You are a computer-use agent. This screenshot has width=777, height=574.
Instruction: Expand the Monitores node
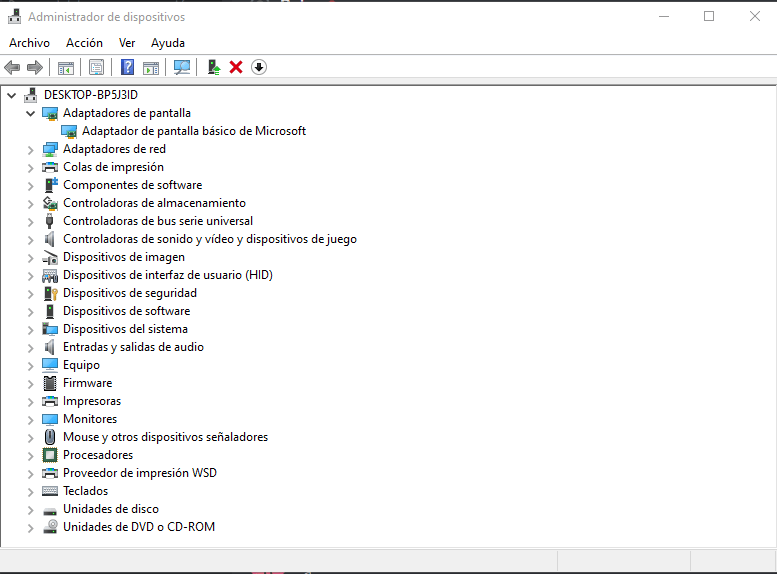[30, 420]
